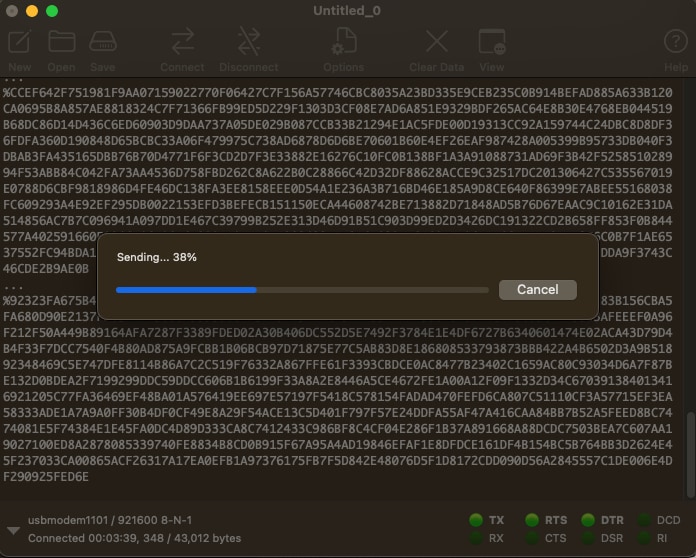
Task: Open the Help question mark icon
Action: click(676, 43)
